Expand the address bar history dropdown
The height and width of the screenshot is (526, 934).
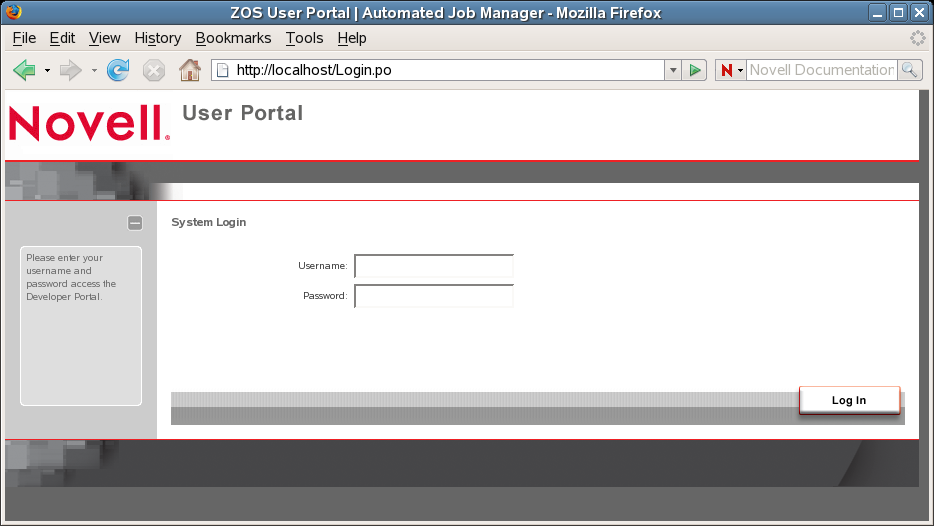pos(673,70)
